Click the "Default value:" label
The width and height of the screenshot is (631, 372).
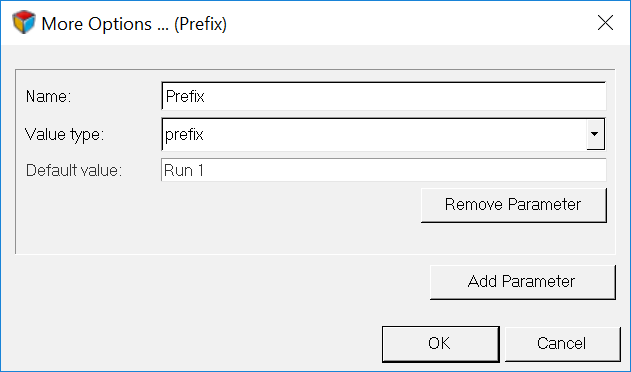pyautogui.click(x=74, y=170)
